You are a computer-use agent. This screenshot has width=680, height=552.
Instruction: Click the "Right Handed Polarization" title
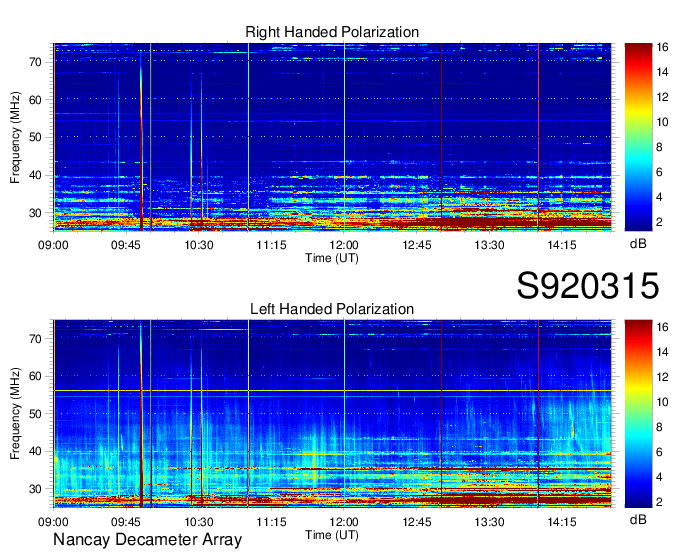click(x=332, y=32)
